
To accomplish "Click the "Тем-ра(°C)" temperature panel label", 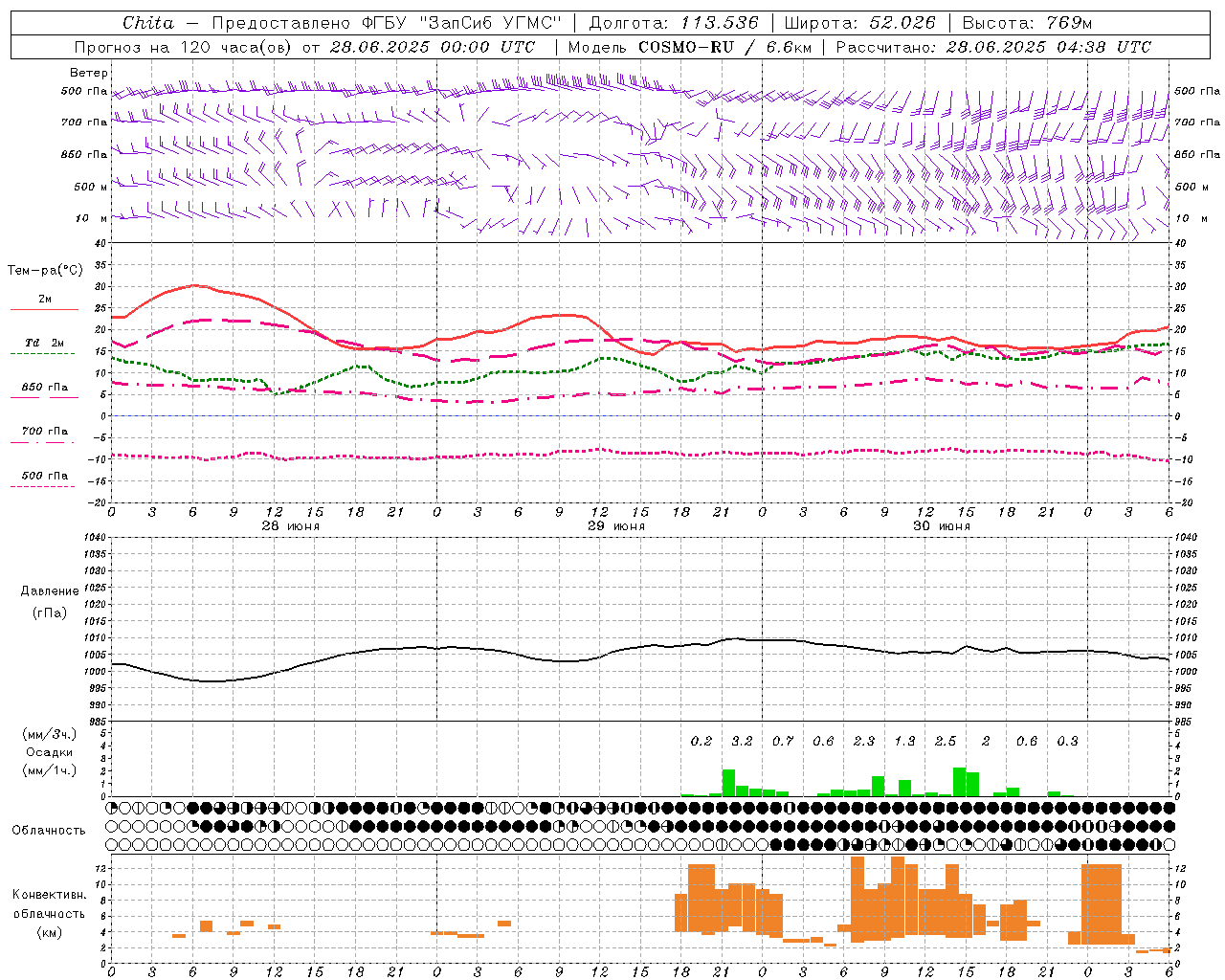I will click(x=45, y=271).
